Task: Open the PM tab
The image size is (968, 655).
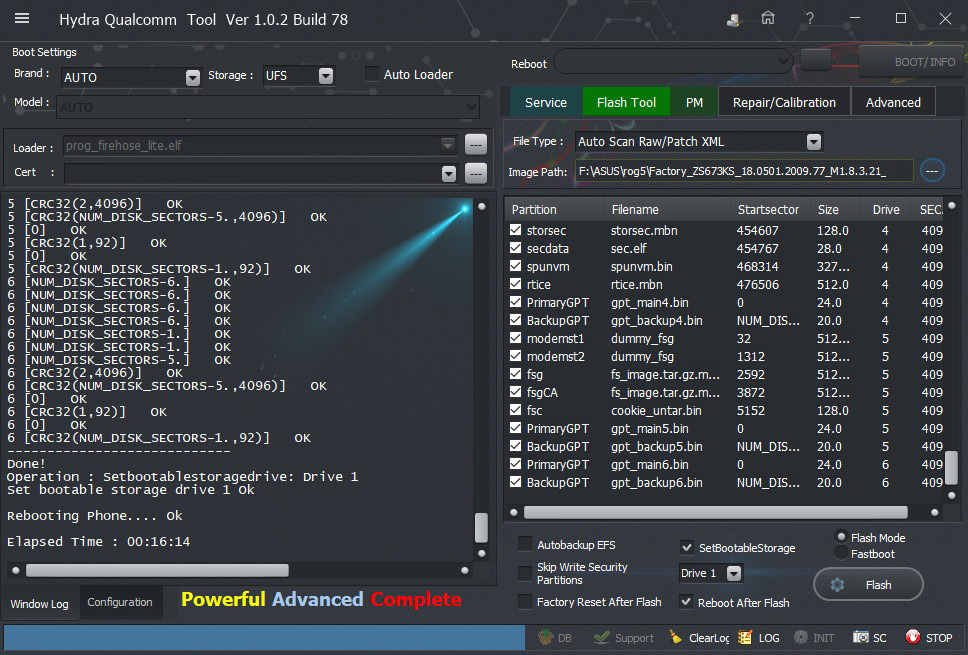Action: point(694,102)
